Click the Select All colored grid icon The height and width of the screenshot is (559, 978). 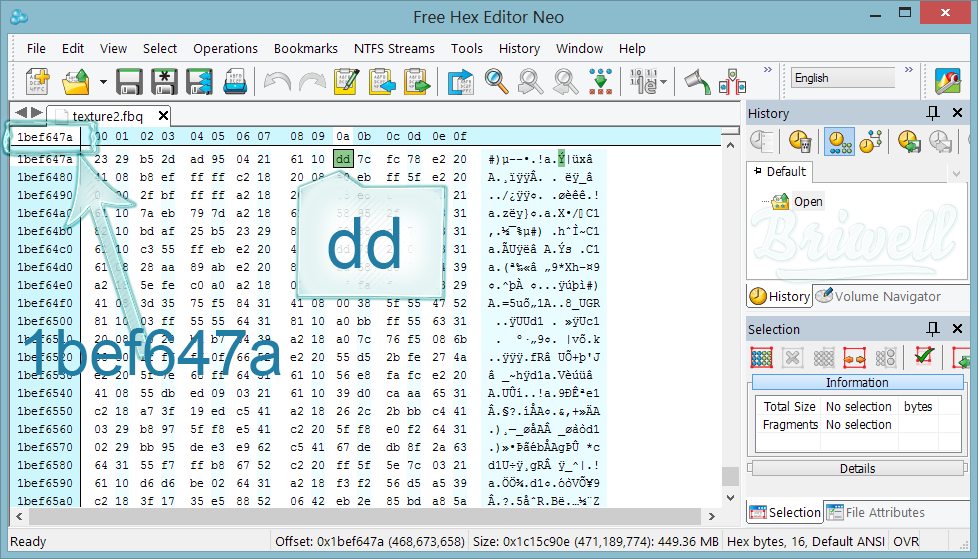(x=762, y=357)
